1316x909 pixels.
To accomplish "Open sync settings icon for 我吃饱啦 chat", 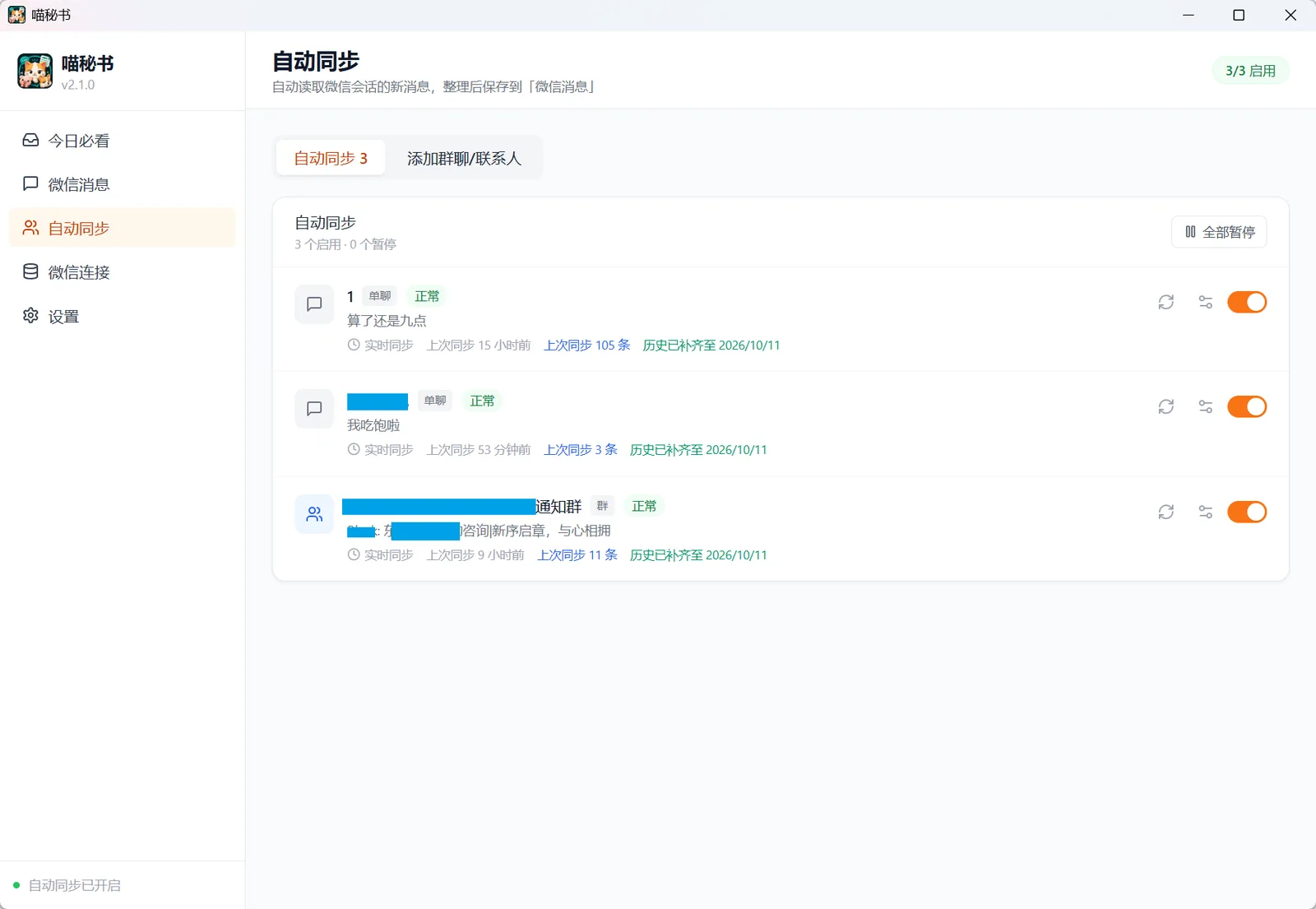I will point(1206,406).
